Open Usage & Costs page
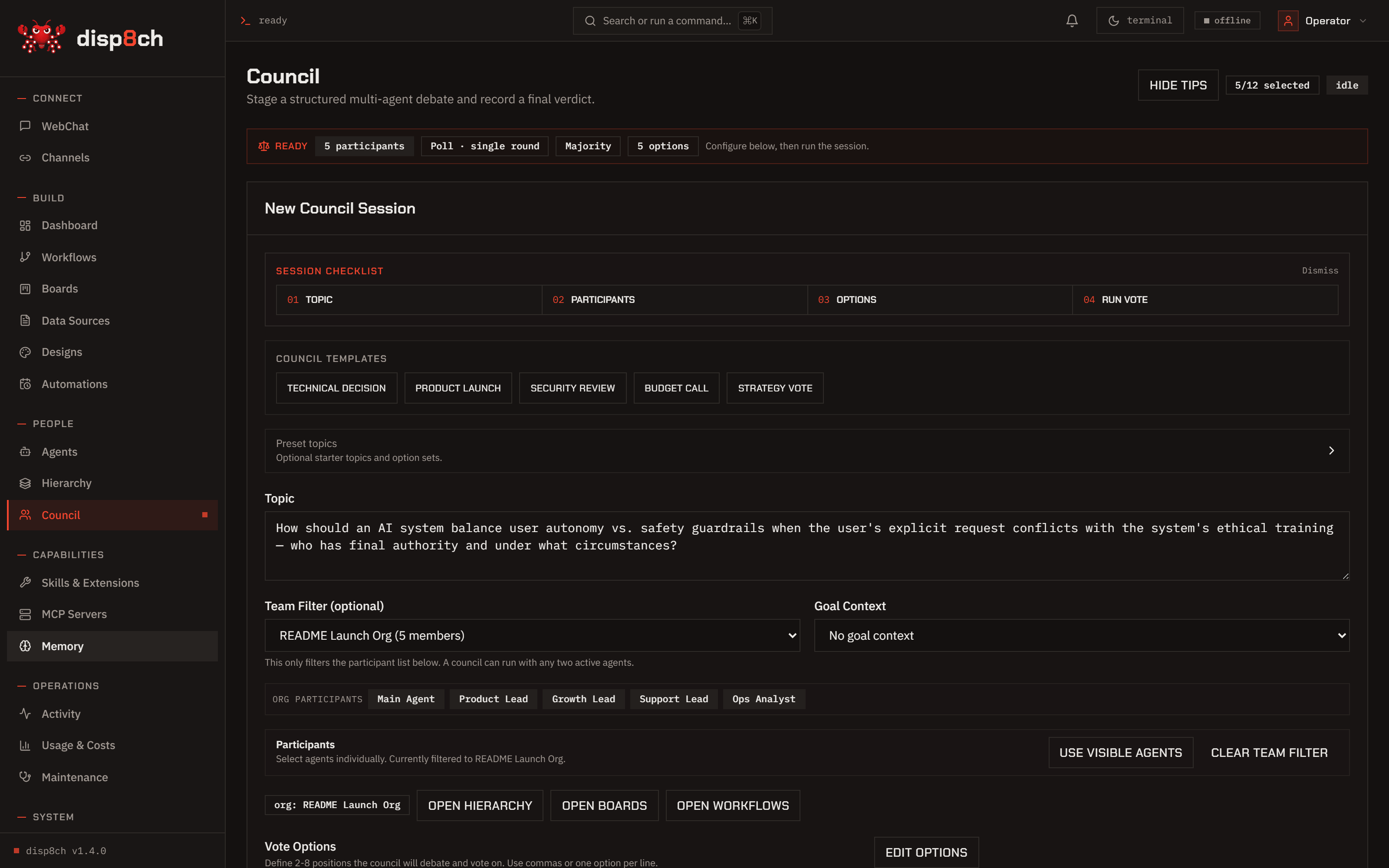The width and height of the screenshot is (1389, 868). 112,745
